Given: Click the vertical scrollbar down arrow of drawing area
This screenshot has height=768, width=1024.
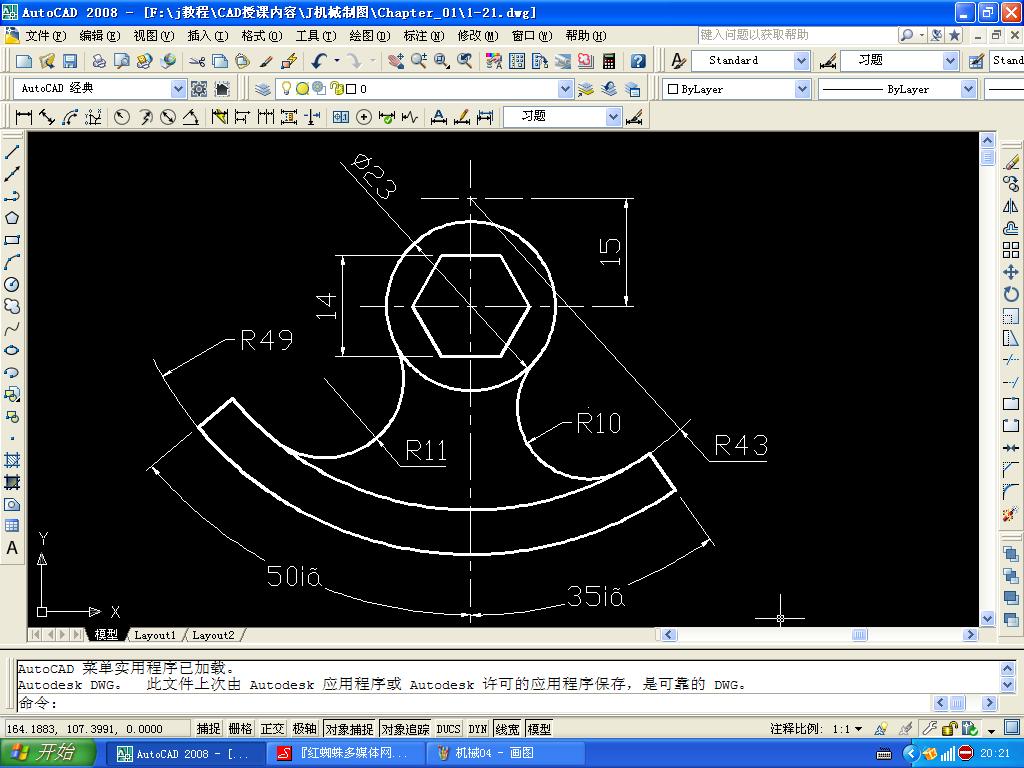Looking at the screenshot, I should [987, 618].
